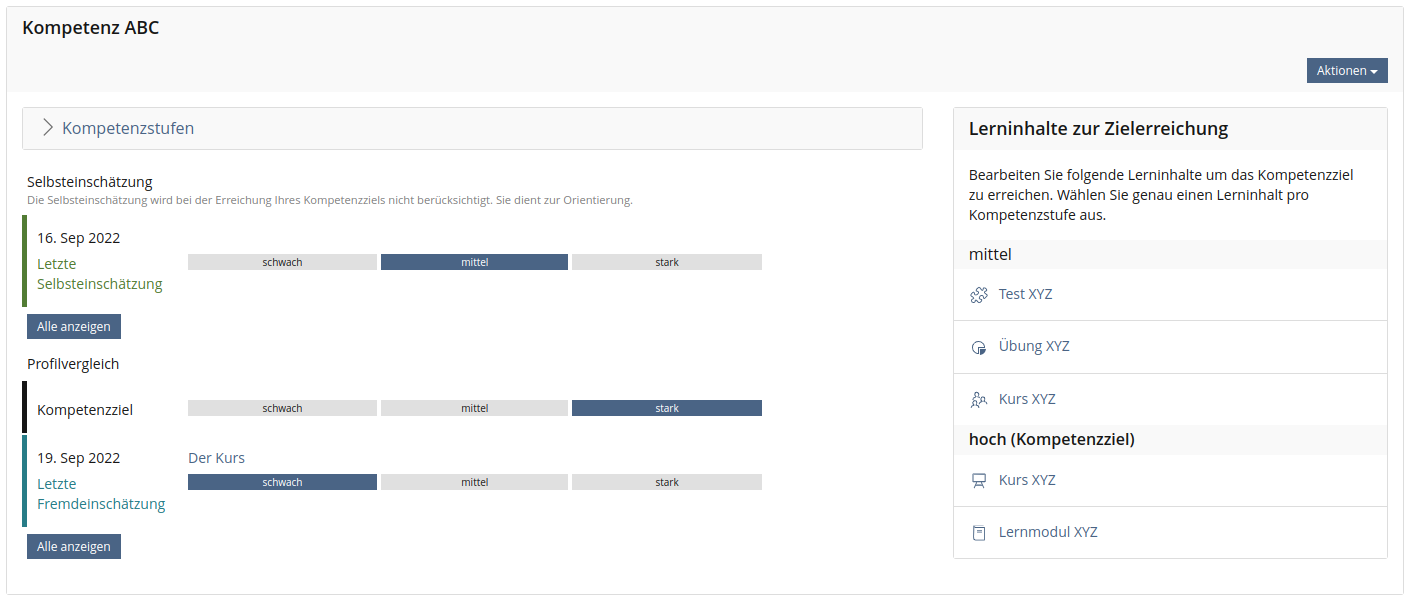
Task: Click the Kompetenzstufen panel title
Action: point(128,128)
